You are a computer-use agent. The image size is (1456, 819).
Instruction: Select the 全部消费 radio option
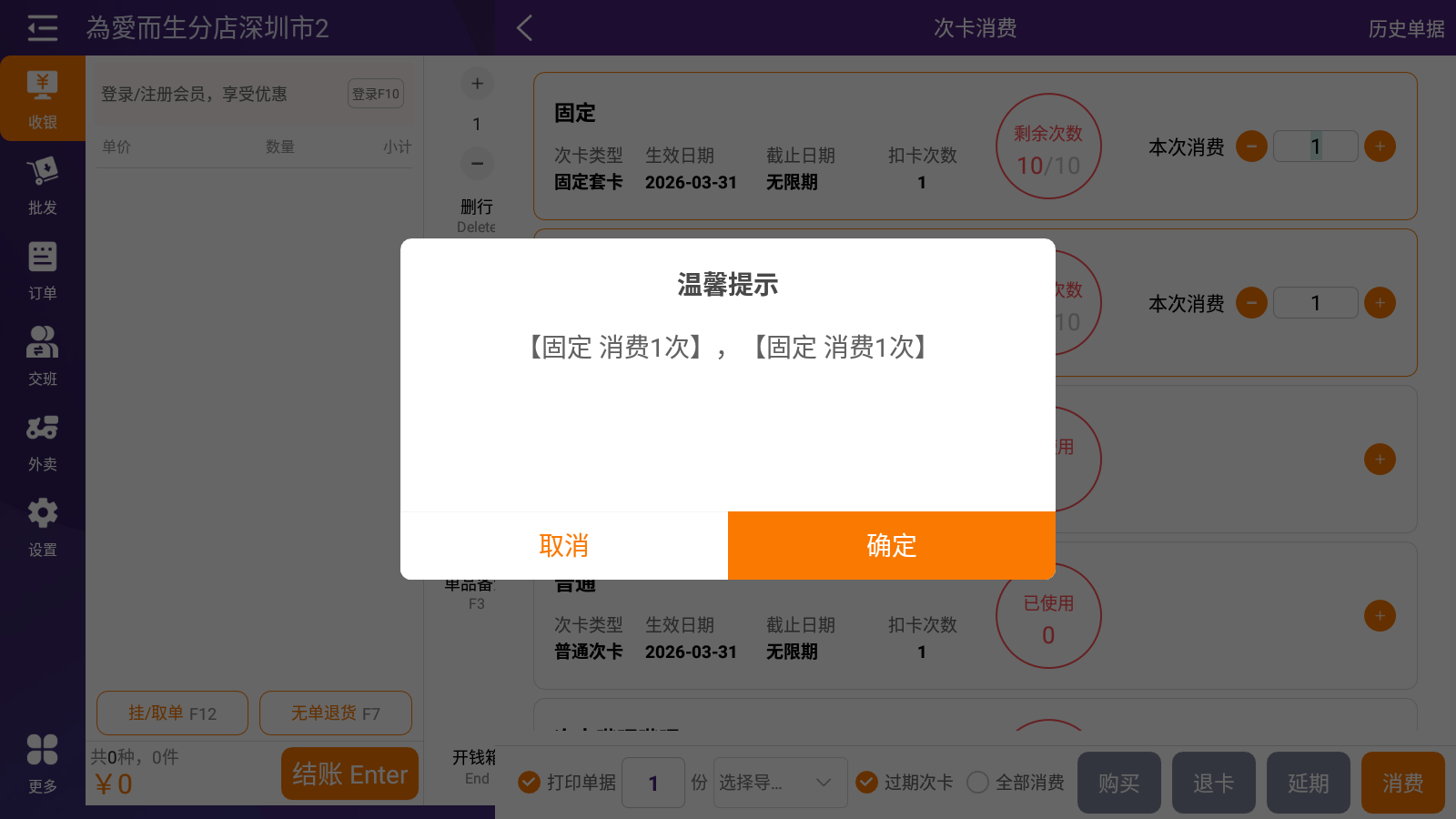coord(978,783)
